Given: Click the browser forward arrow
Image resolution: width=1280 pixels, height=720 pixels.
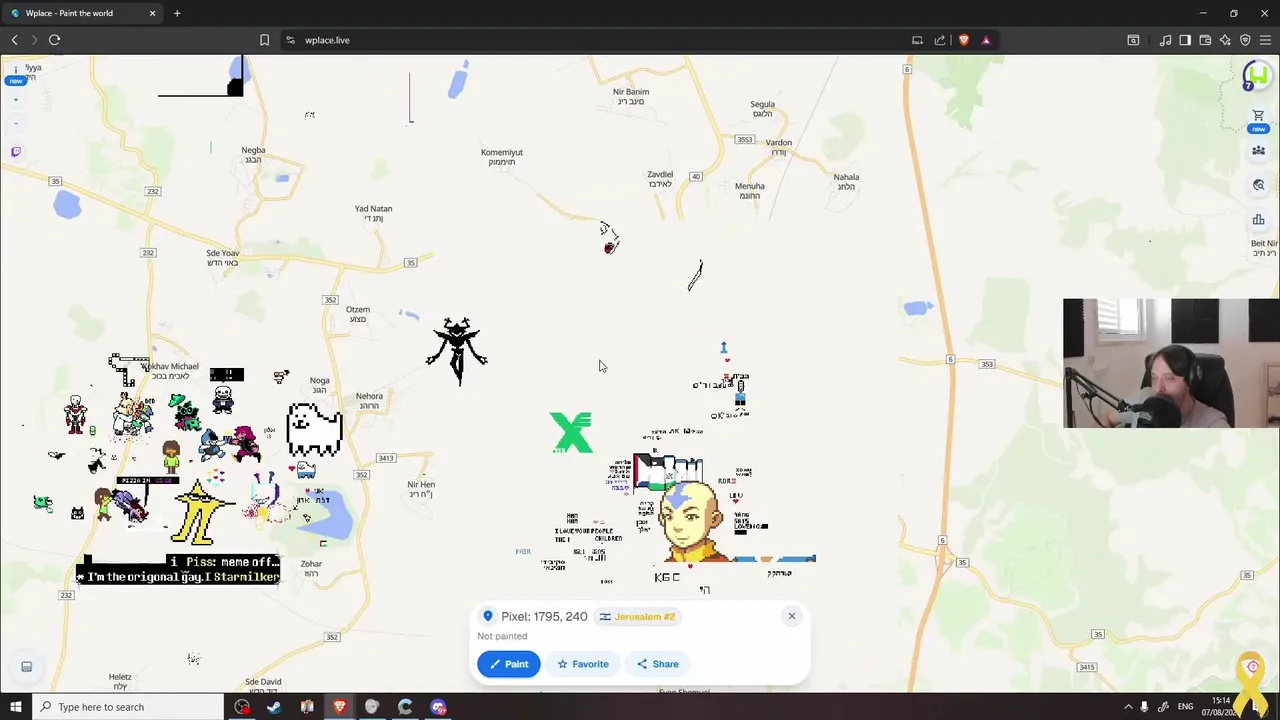Looking at the screenshot, I should [x=34, y=40].
